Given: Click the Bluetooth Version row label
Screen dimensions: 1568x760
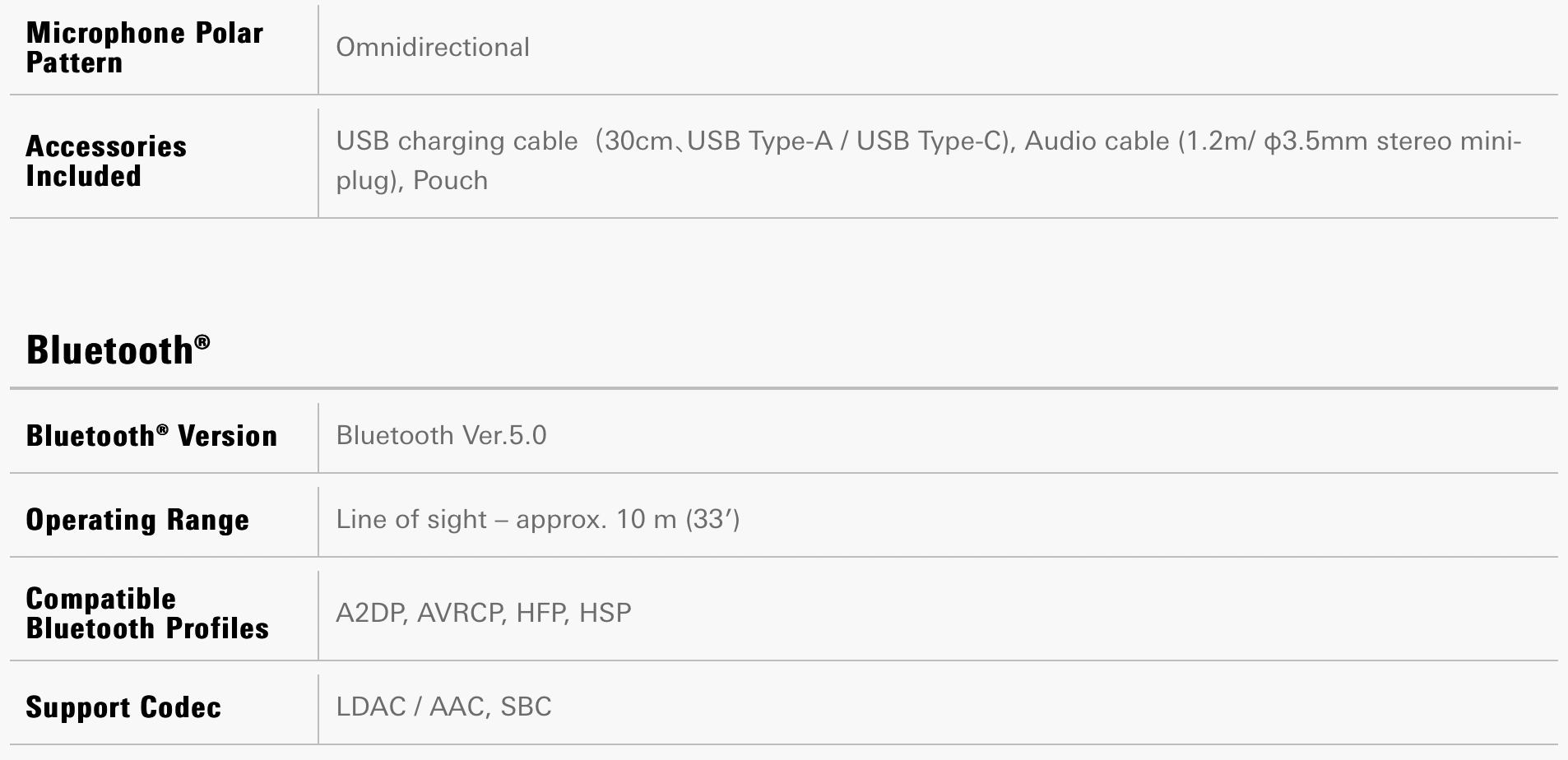Looking at the screenshot, I should pyautogui.click(x=151, y=435).
